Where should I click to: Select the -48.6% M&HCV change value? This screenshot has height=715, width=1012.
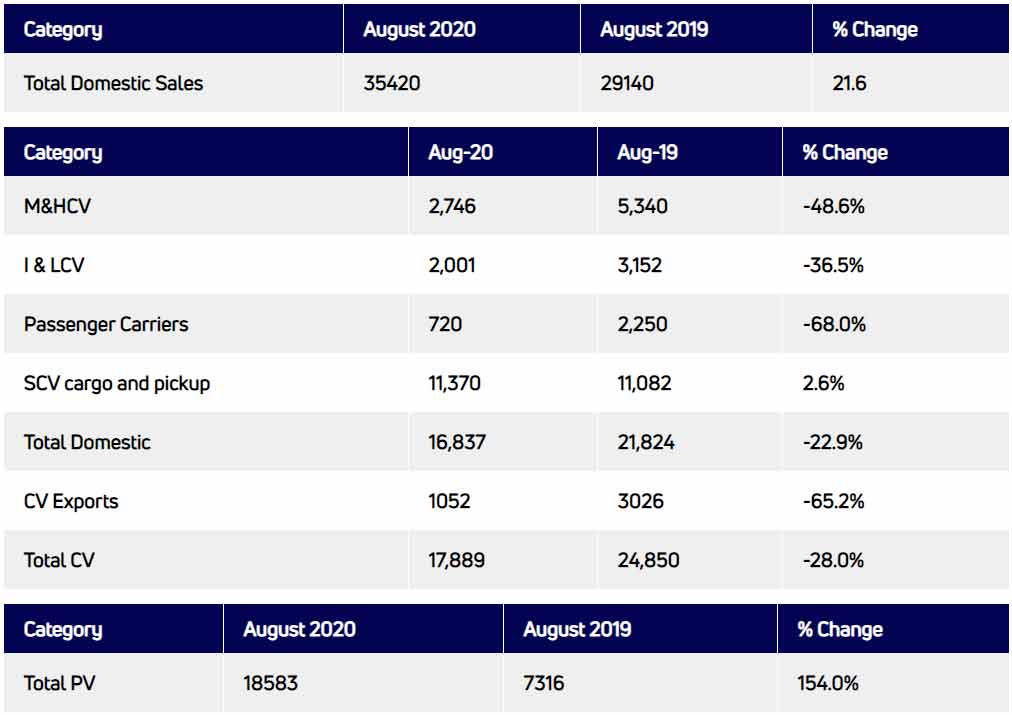(x=833, y=207)
